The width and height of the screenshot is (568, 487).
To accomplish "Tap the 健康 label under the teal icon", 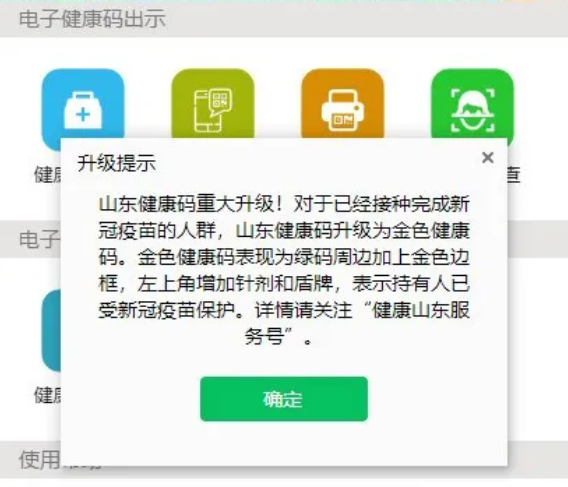I will coord(47,395).
